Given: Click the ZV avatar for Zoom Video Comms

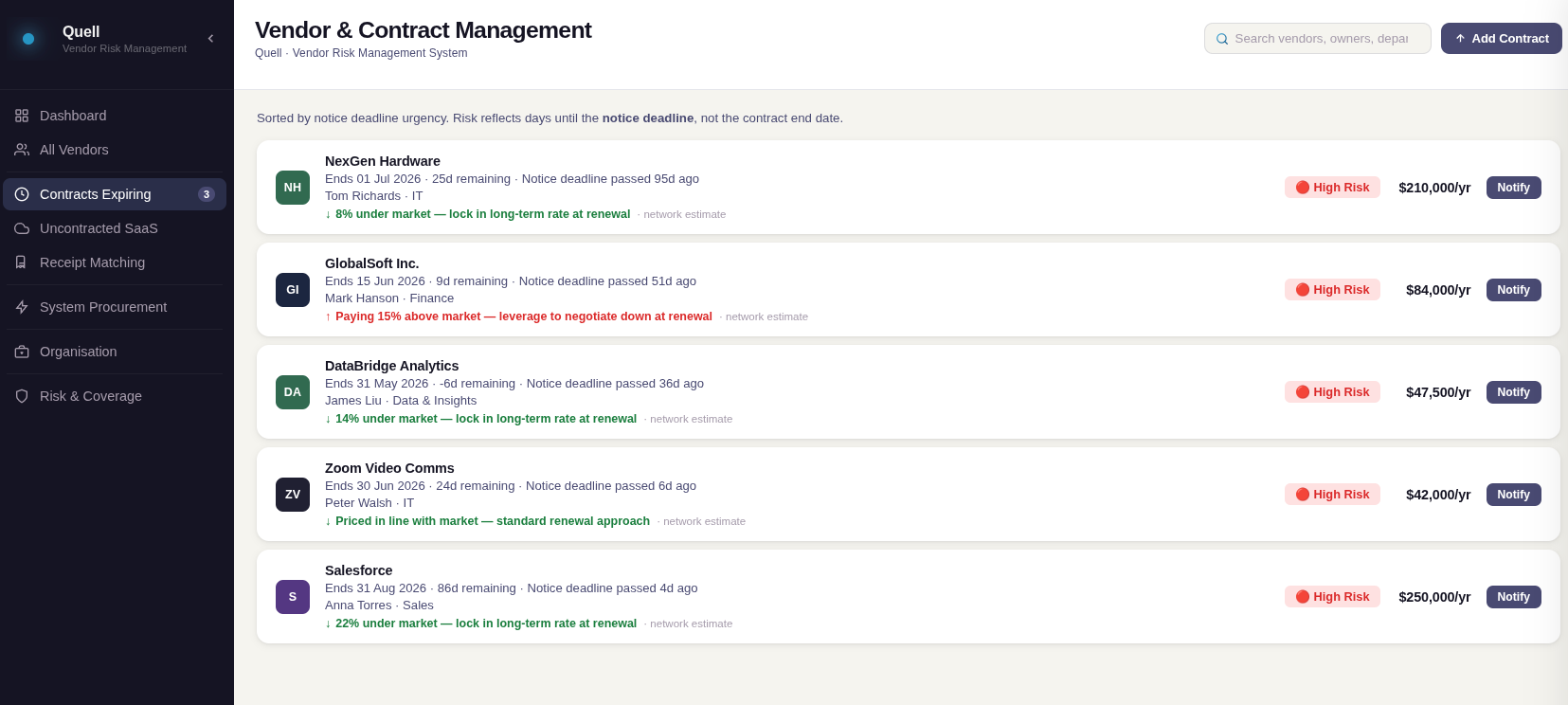Looking at the screenshot, I should [x=293, y=495].
